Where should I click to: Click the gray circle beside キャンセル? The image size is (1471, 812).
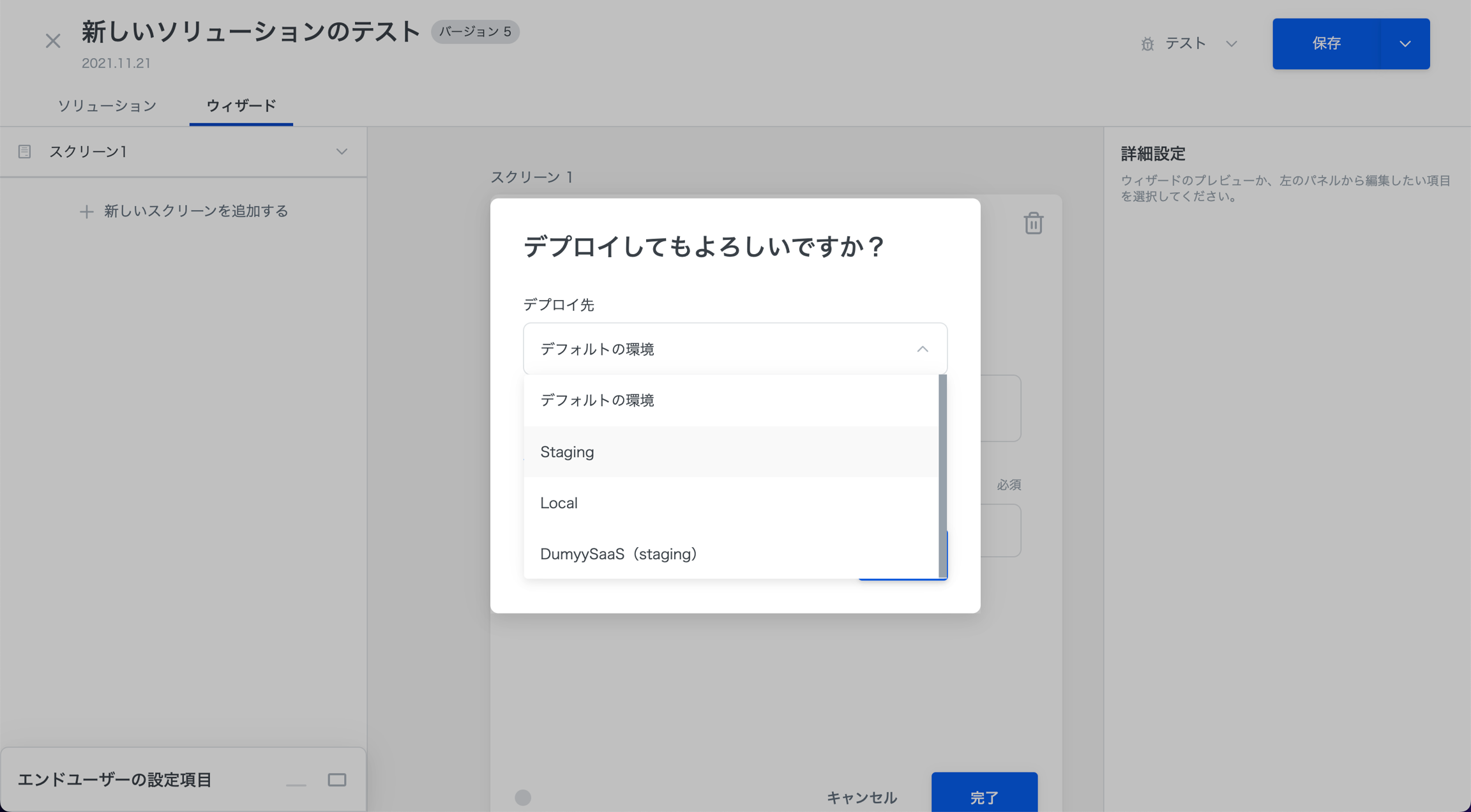523,797
